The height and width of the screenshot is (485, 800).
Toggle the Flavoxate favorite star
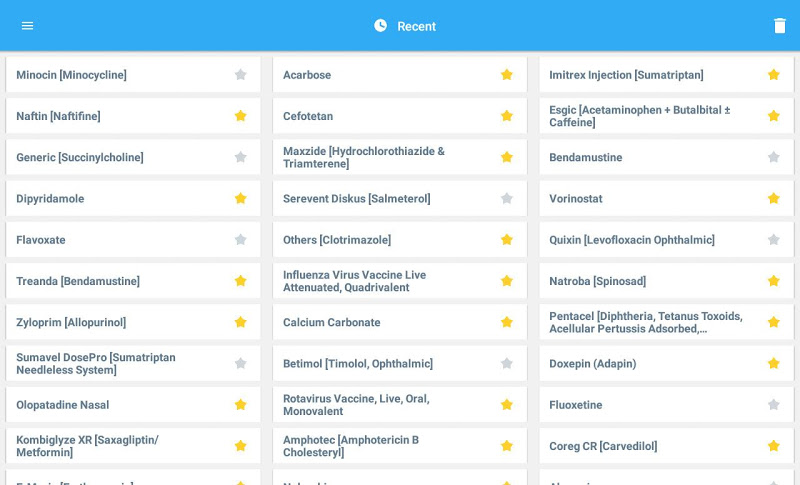point(240,240)
